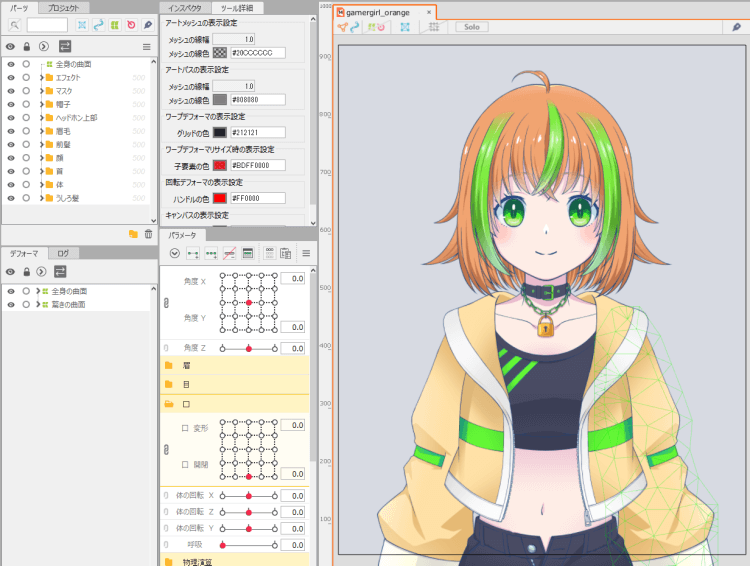Toggle visibility eye for 帽子 folder

[x=11, y=104]
